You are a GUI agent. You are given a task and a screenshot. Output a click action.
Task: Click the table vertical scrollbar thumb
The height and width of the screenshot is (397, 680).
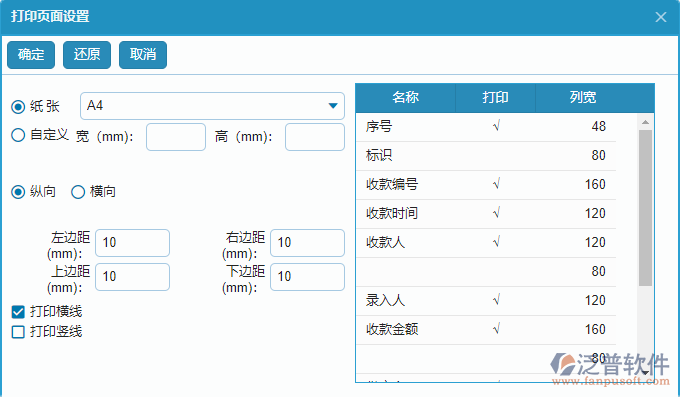tap(645, 208)
